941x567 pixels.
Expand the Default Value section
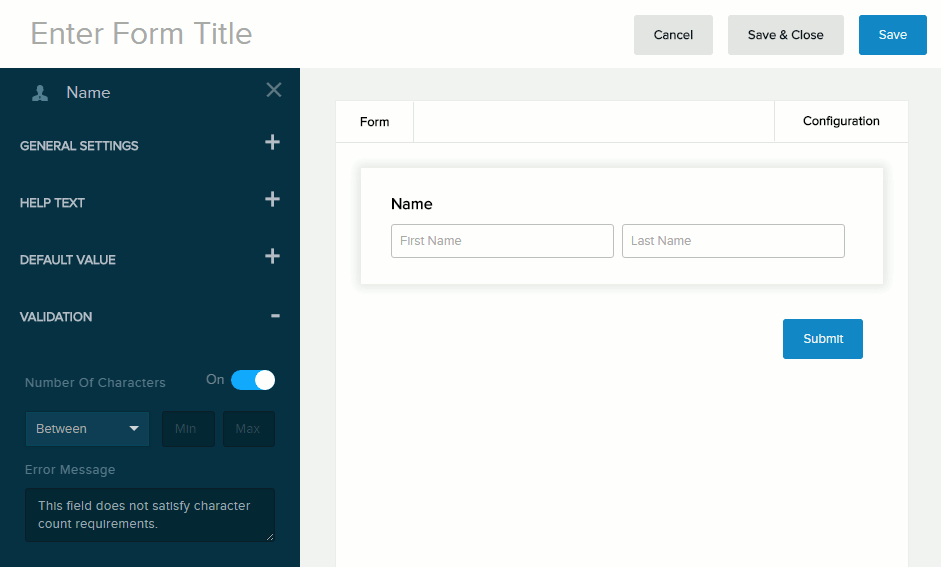coord(272,257)
